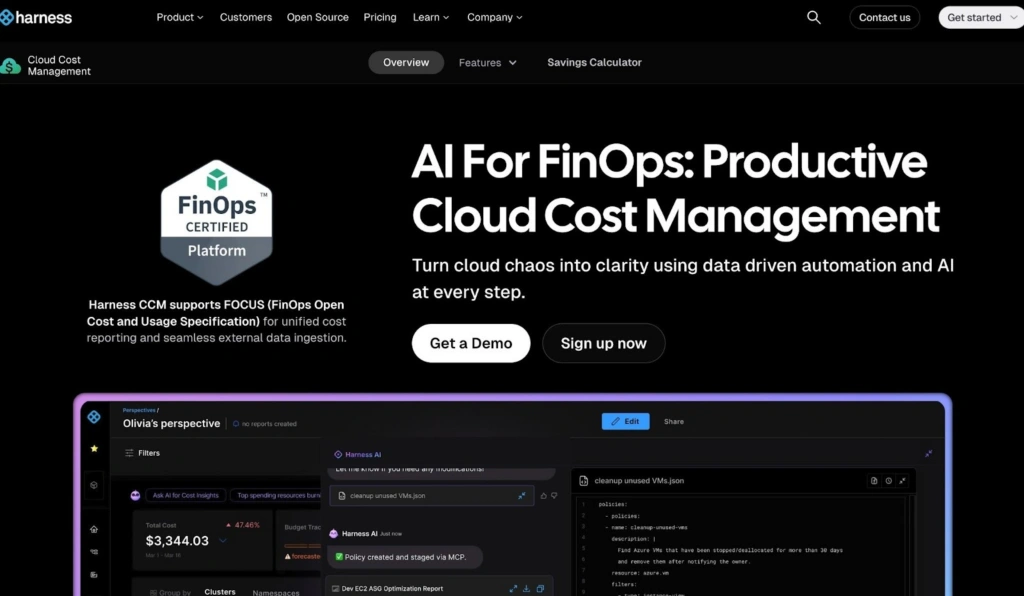Screen dimensions: 1024x596
Task: Open the Learn dropdown menu
Action: (x=431, y=17)
